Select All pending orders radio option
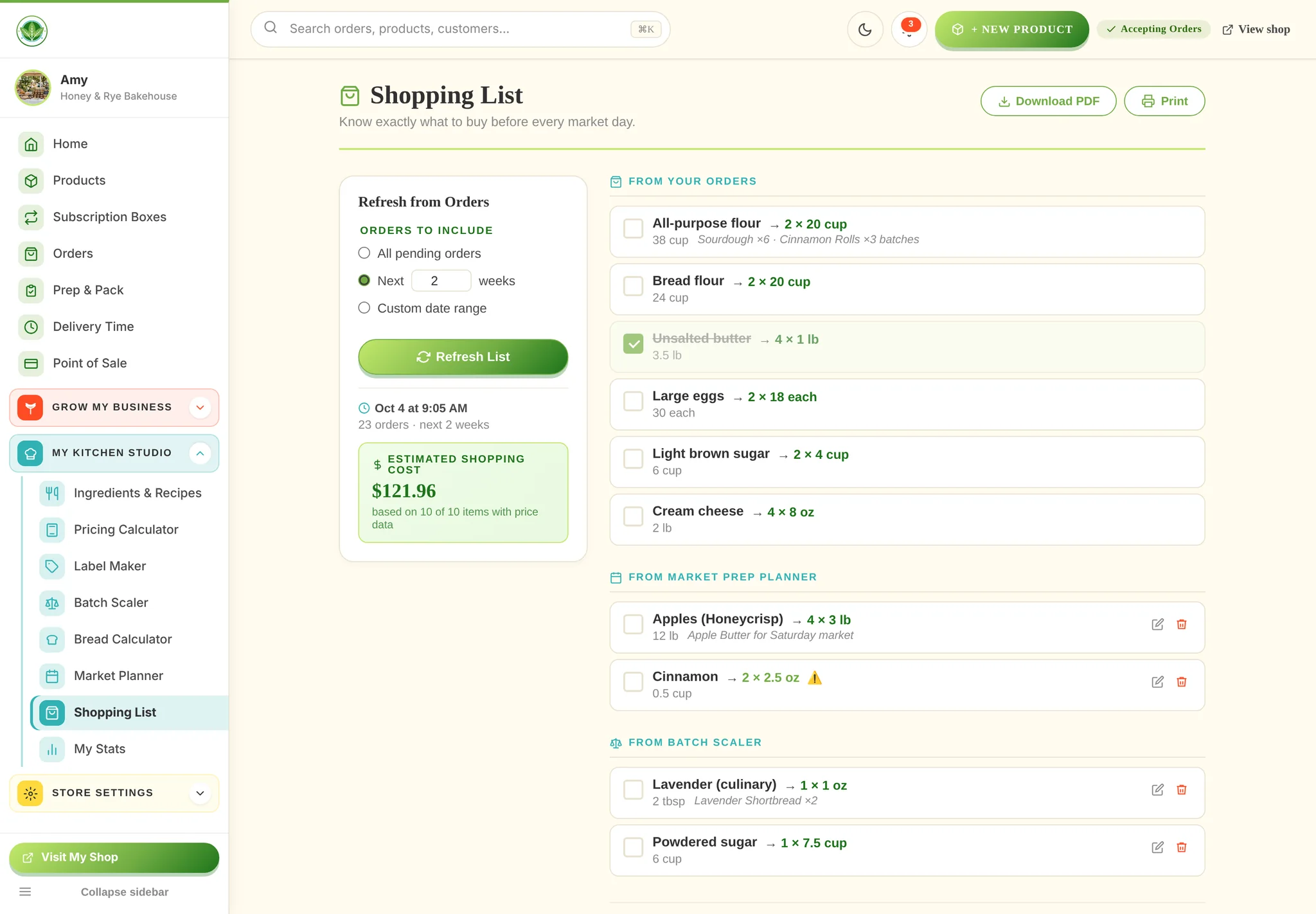The width and height of the screenshot is (1316, 914). [x=364, y=253]
